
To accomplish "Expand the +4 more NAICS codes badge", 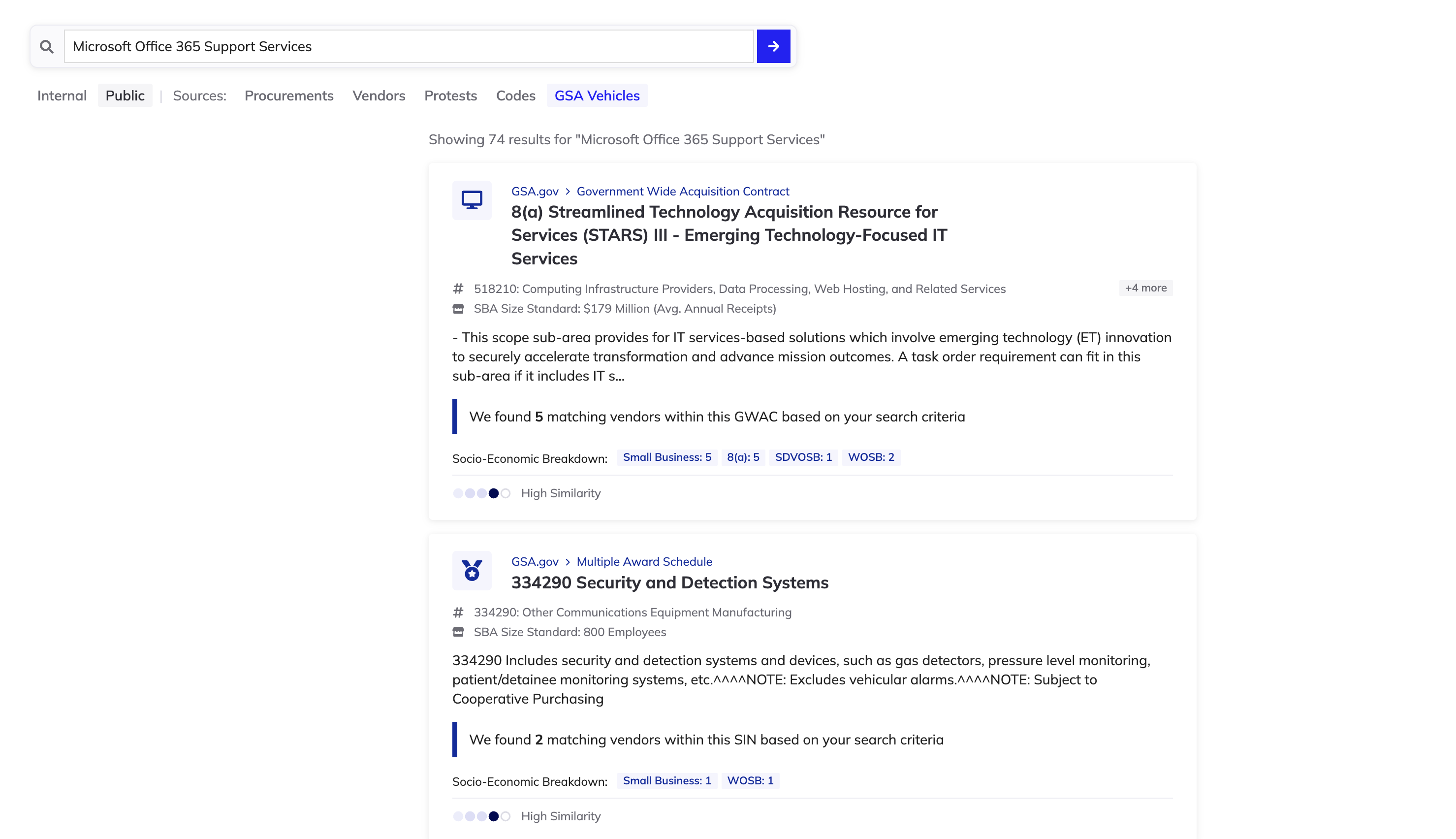I will point(1145,288).
